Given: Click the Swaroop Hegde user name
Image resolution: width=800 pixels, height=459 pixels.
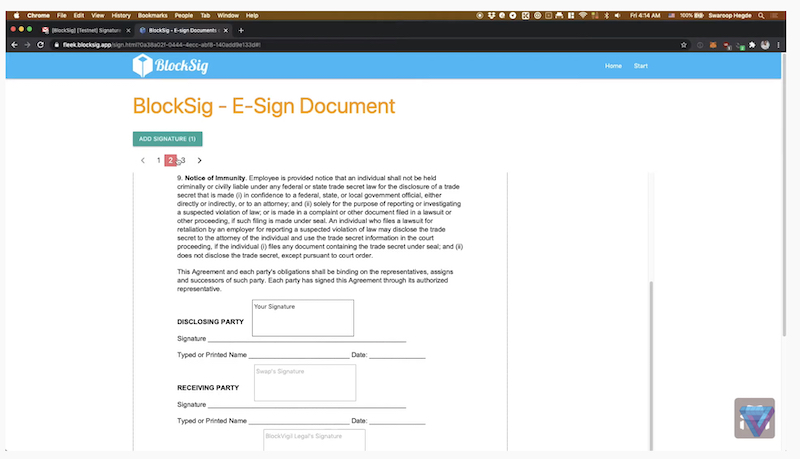Looking at the screenshot, I should click(x=730, y=15).
